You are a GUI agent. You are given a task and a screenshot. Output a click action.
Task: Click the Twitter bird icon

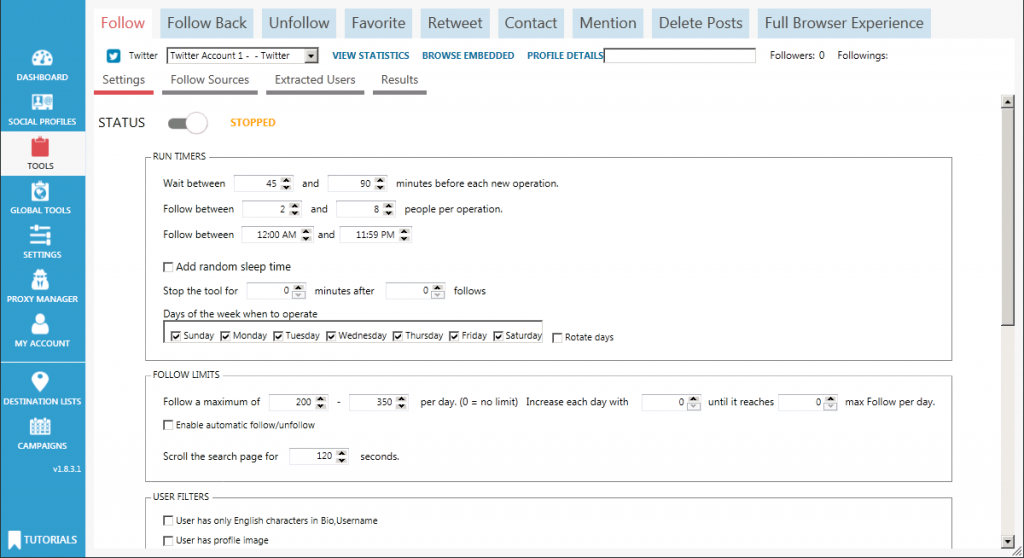[113, 56]
